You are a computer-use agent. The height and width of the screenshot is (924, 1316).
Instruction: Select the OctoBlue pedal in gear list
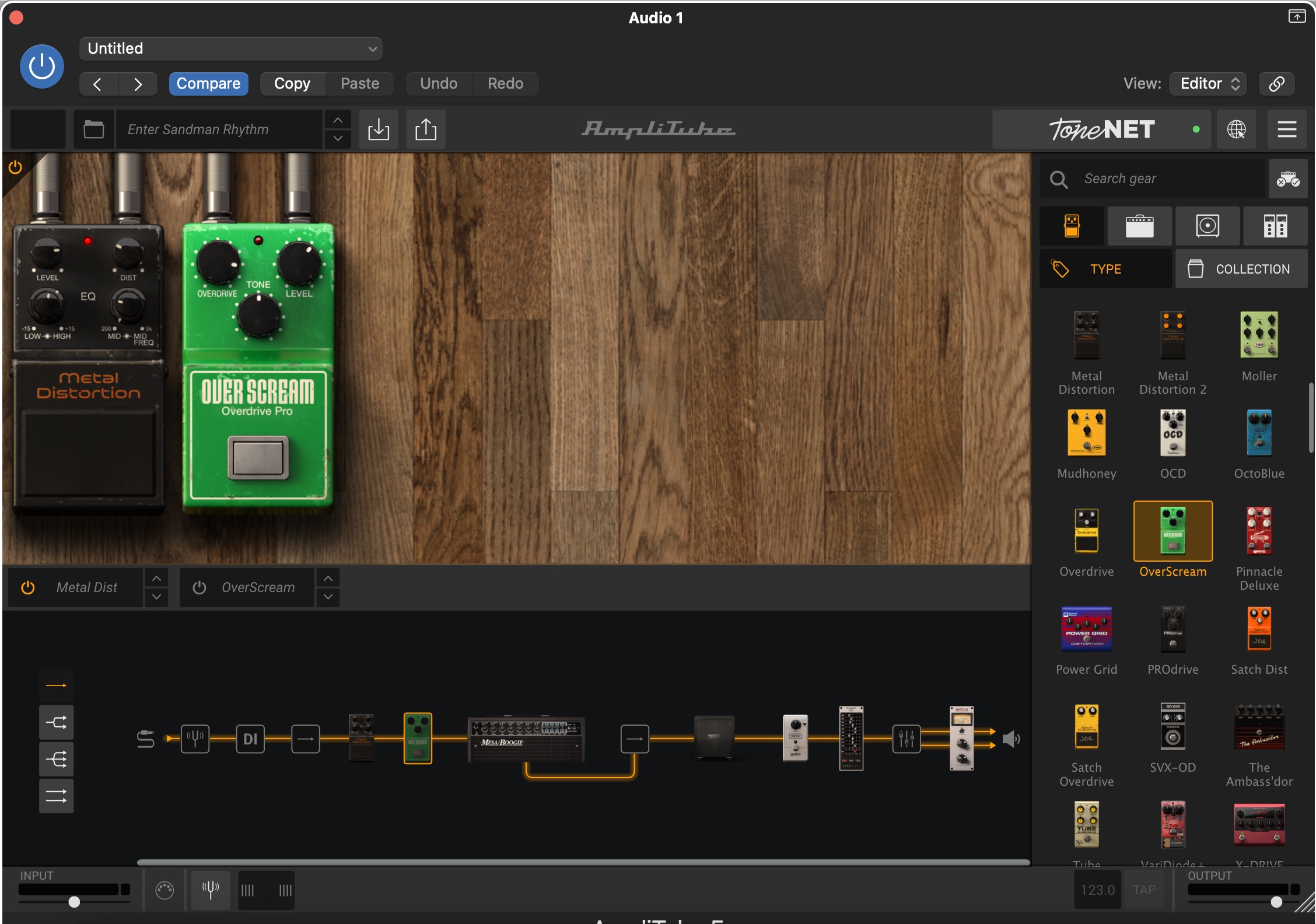(x=1259, y=432)
